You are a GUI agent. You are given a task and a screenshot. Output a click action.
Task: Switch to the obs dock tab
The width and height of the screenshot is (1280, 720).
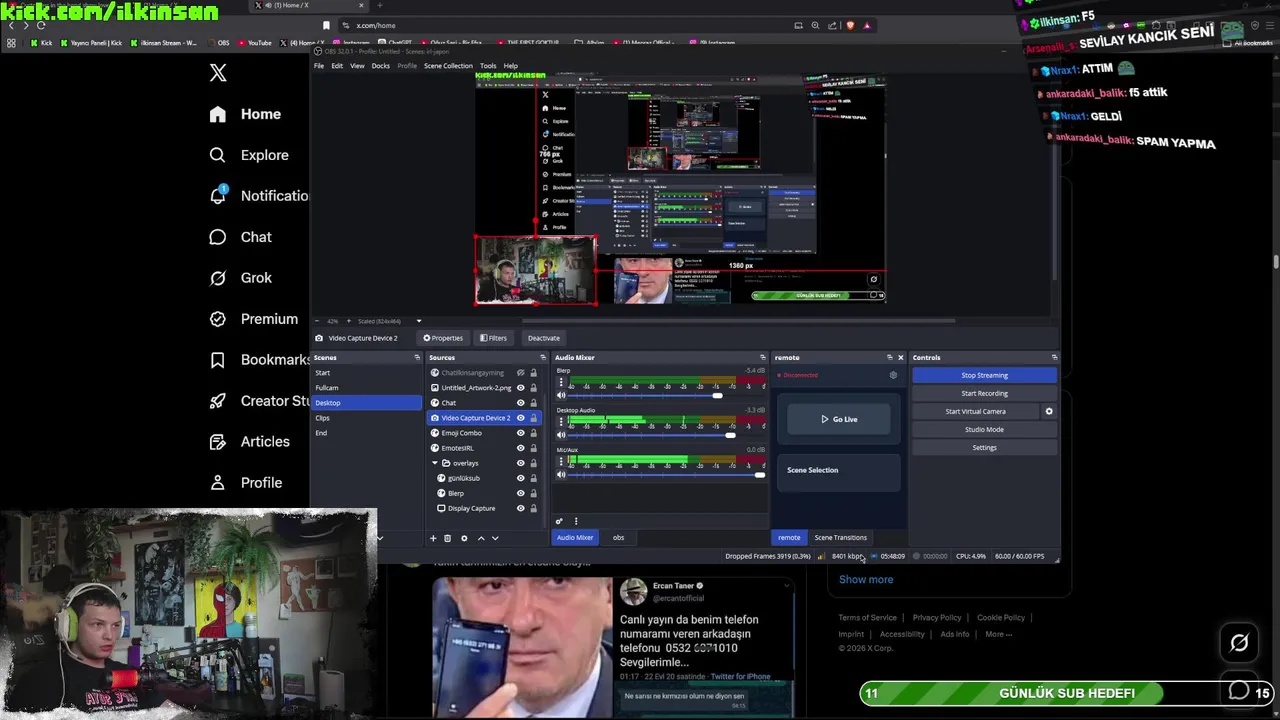[x=618, y=538]
